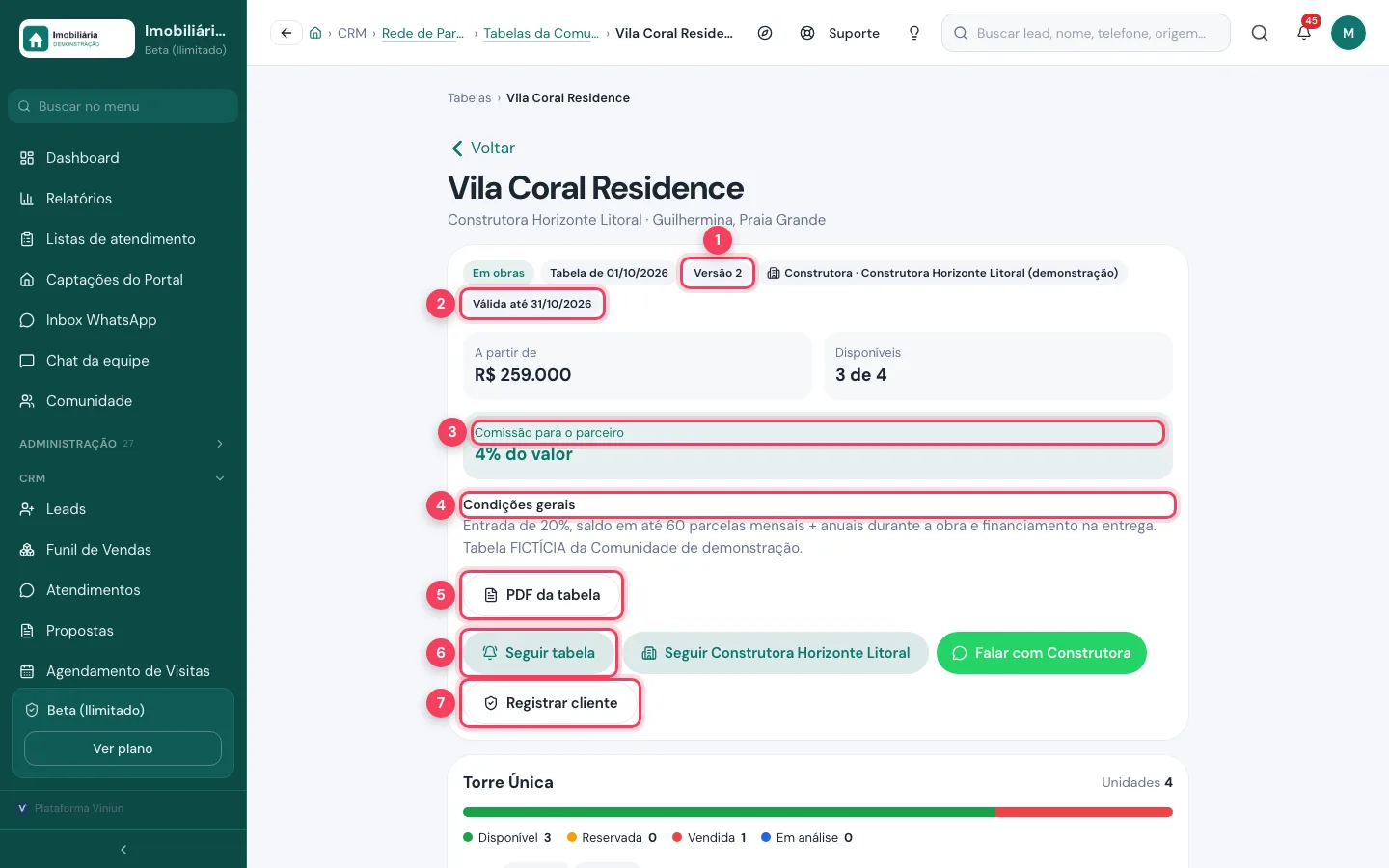The image size is (1389, 868).
Task: Click the magnifier search button
Action: coord(1260,33)
